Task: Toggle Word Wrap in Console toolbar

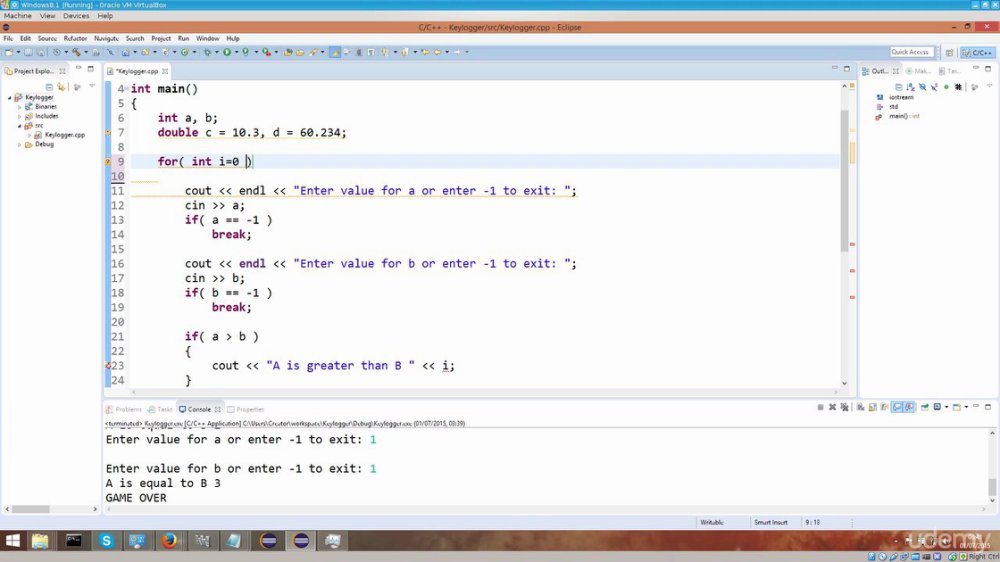Action: (x=885, y=407)
